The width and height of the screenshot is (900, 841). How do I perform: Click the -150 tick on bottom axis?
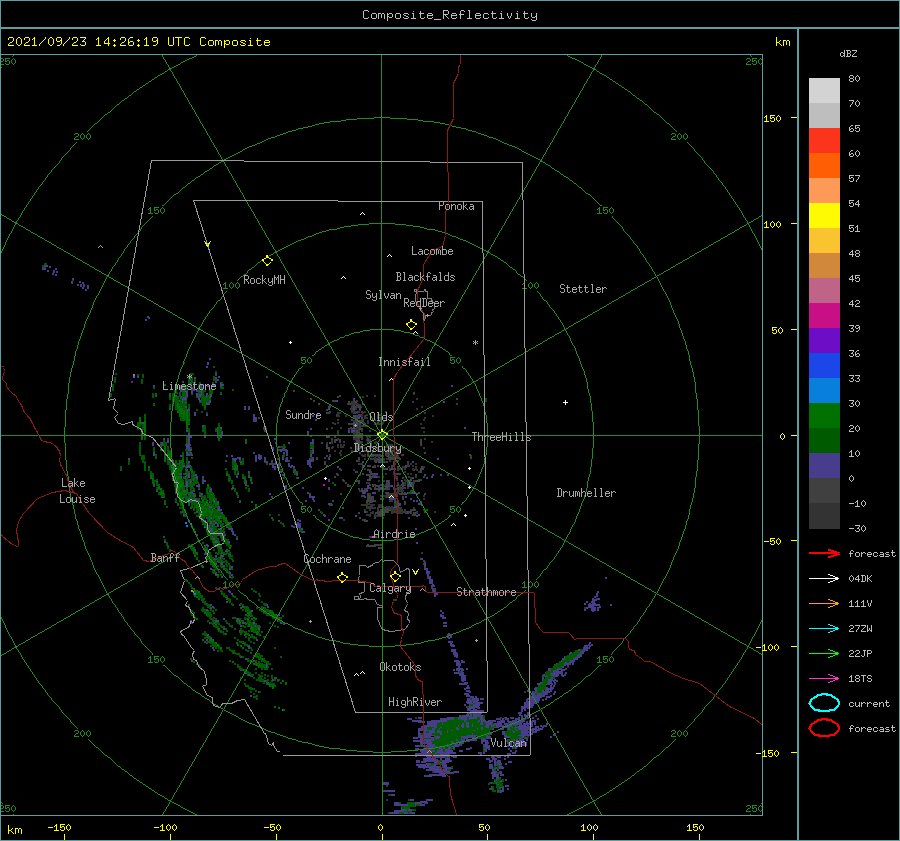[59, 827]
